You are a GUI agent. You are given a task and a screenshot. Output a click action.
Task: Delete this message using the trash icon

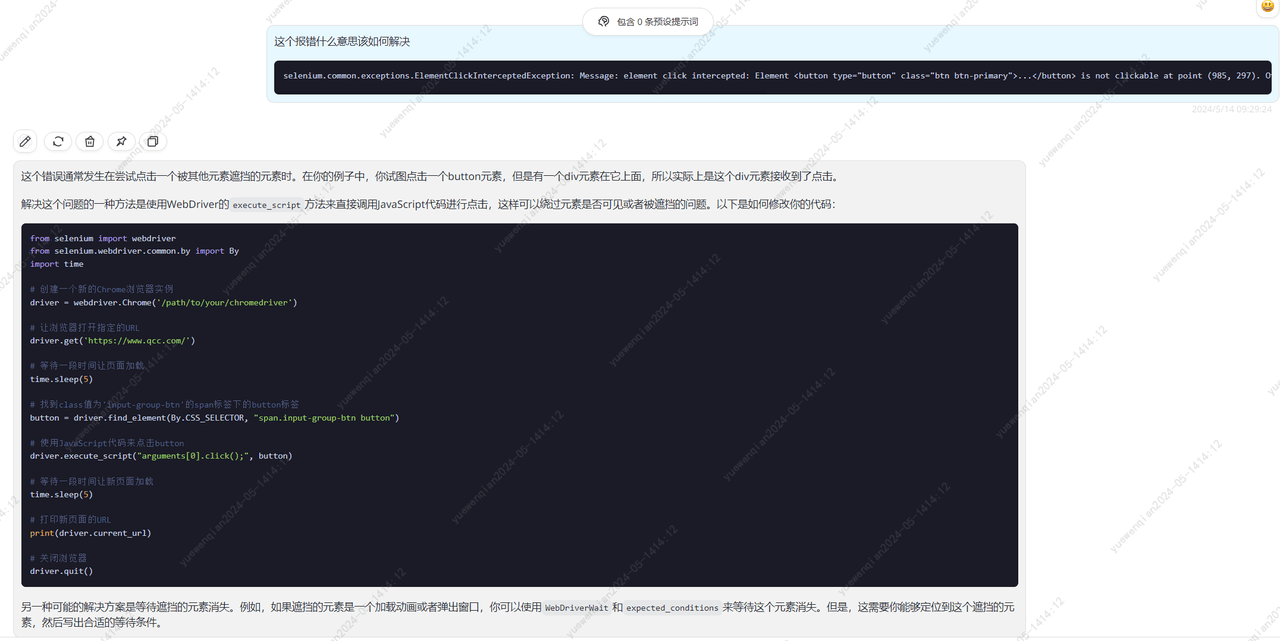pyautogui.click(x=88, y=141)
